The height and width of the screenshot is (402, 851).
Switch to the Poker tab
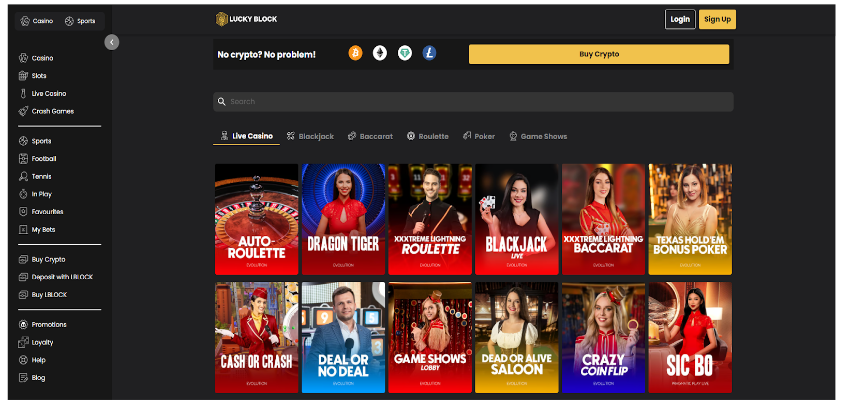pyautogui.click(x=479, y=136)
